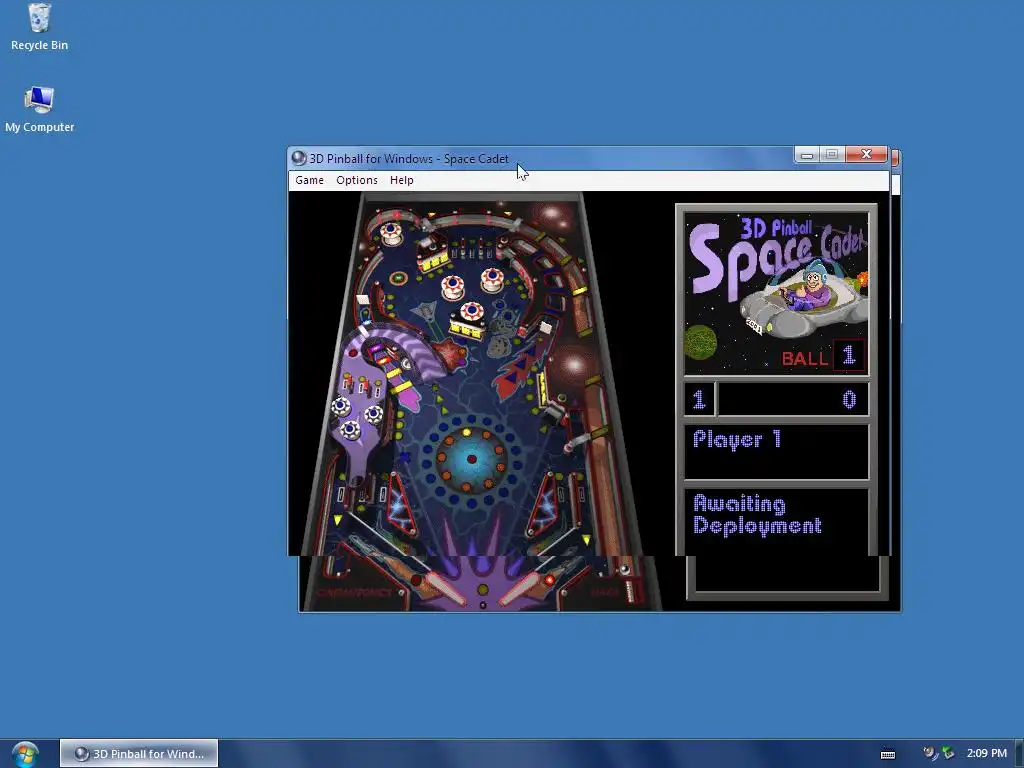Close the 3D Pinball window

click(867, 154)
